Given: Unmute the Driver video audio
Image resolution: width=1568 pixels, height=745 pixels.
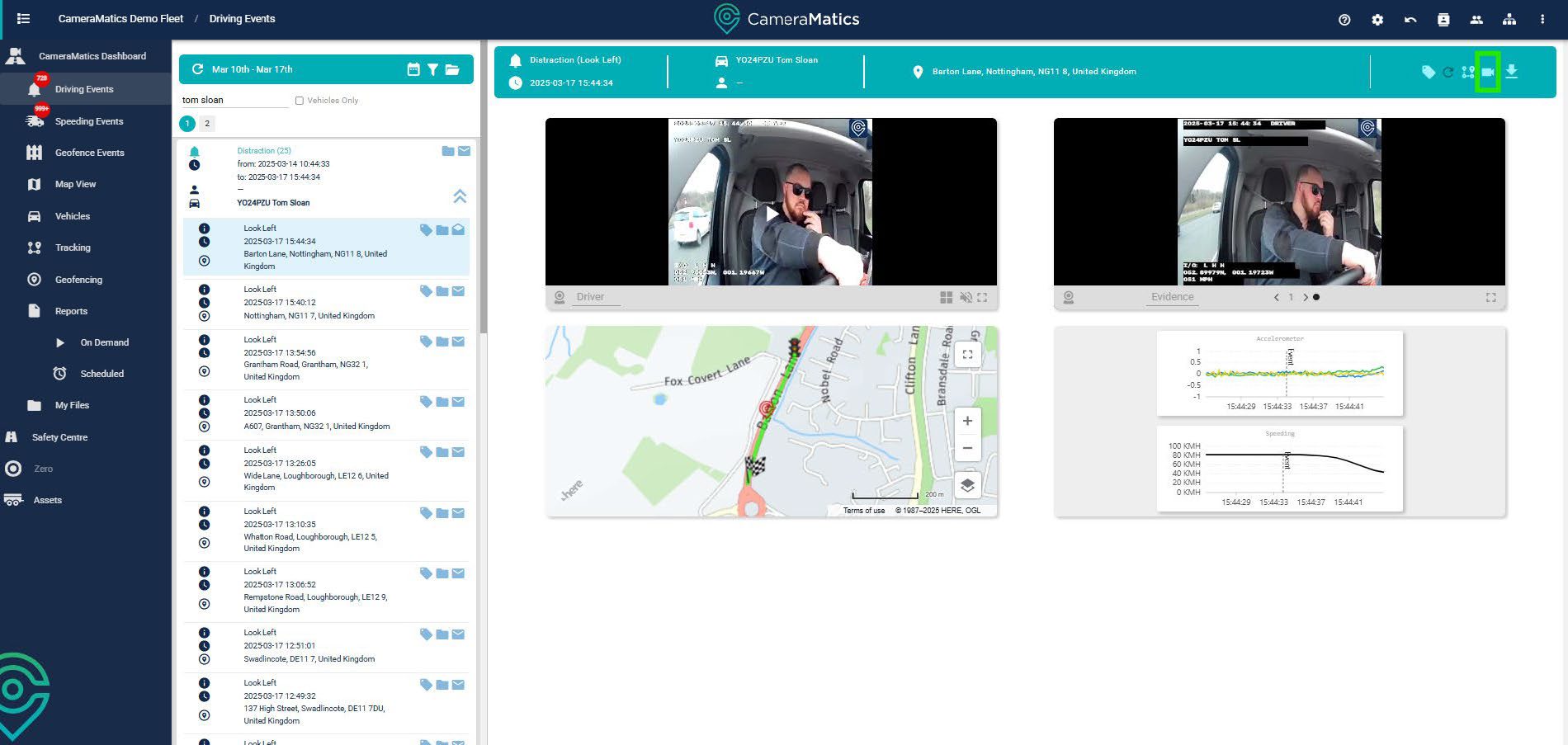Looking at the screenshot, I should pos(965,297).
